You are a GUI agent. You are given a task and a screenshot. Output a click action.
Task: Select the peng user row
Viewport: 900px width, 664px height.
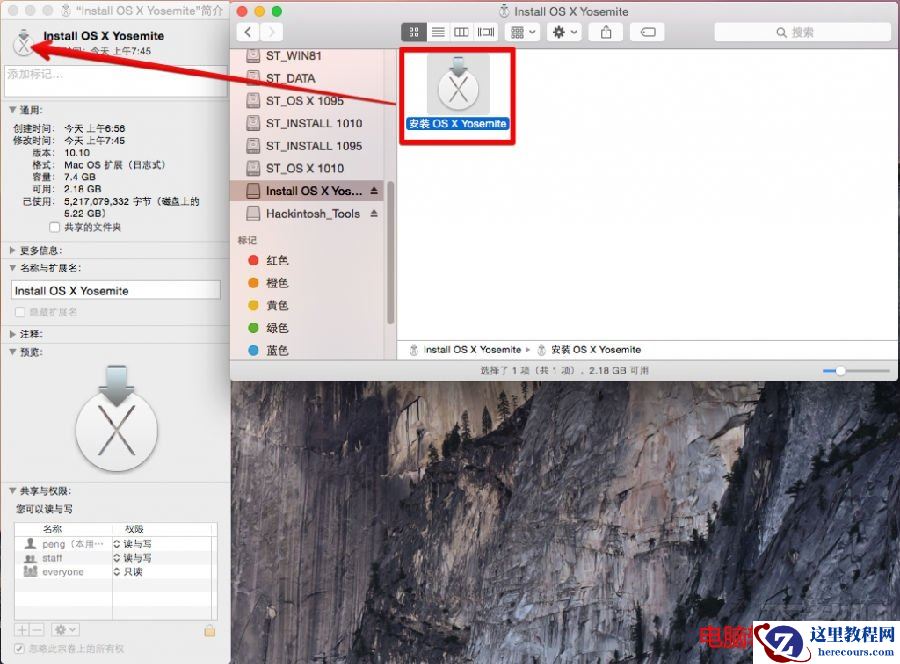[x=115, y=543]
